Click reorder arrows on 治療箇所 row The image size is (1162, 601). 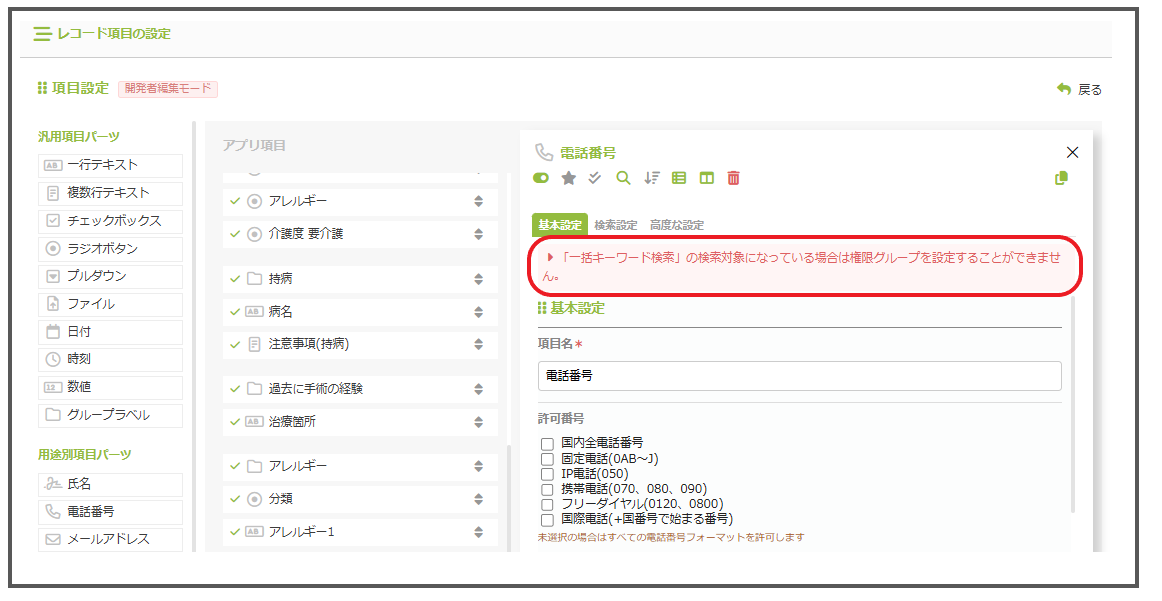[x=478, y=422]
